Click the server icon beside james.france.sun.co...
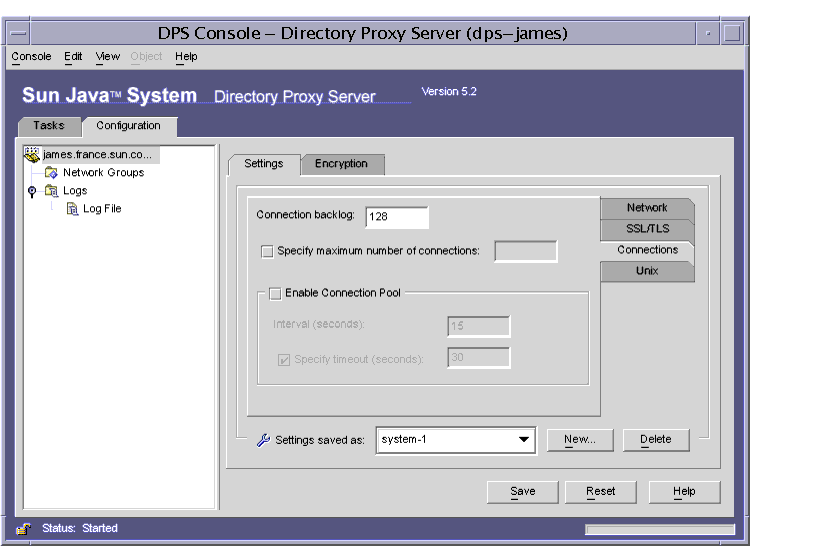The height and width of the screenshot is (554, 822). (x=32, y=154)
